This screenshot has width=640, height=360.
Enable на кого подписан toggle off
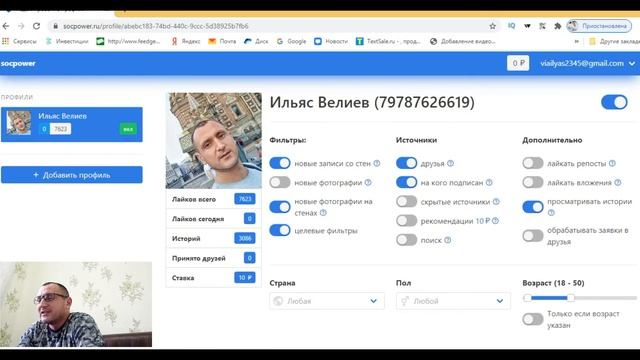[407, 182]
